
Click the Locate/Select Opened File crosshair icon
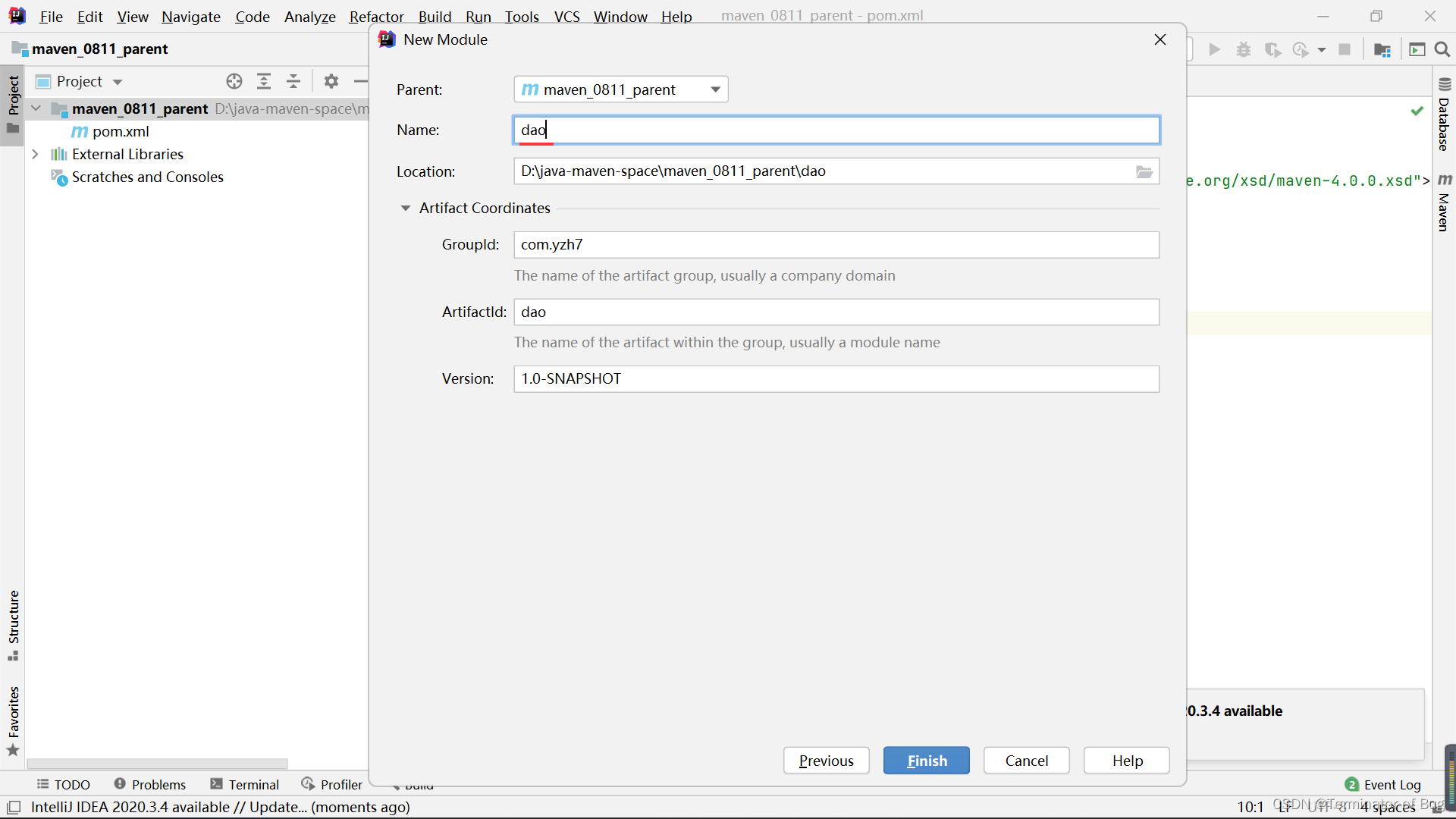click(234, 81)
